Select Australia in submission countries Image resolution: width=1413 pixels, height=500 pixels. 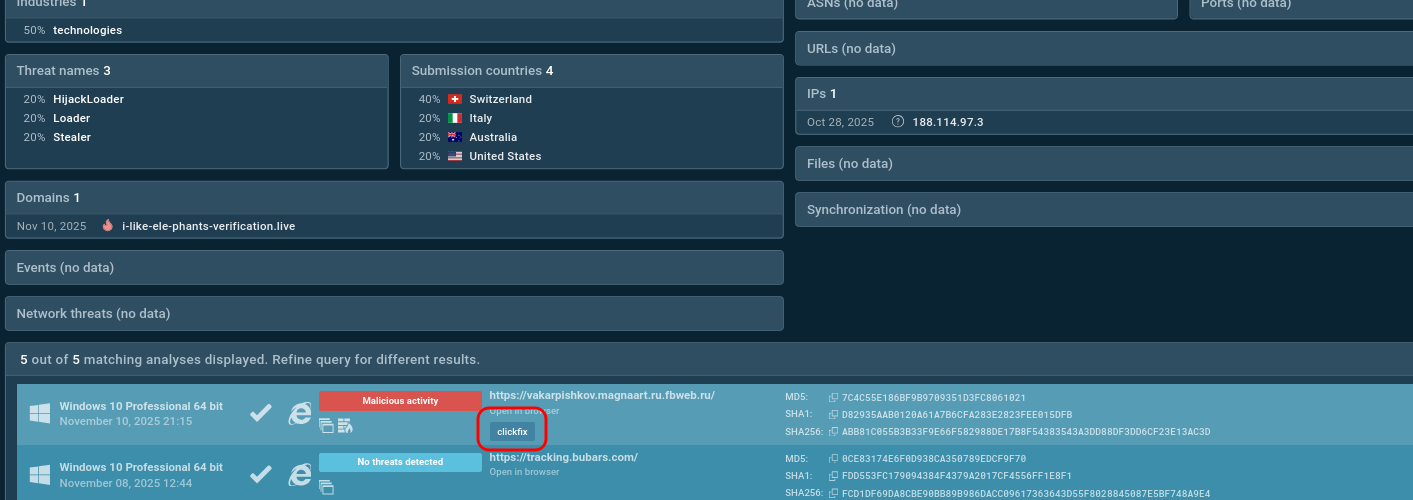493,137
